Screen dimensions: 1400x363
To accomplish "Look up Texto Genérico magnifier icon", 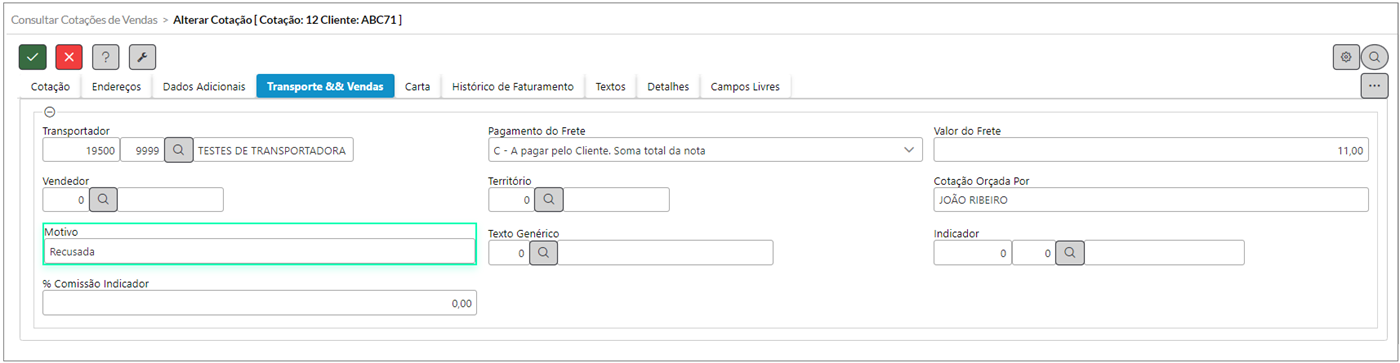I will pos(543,253).
